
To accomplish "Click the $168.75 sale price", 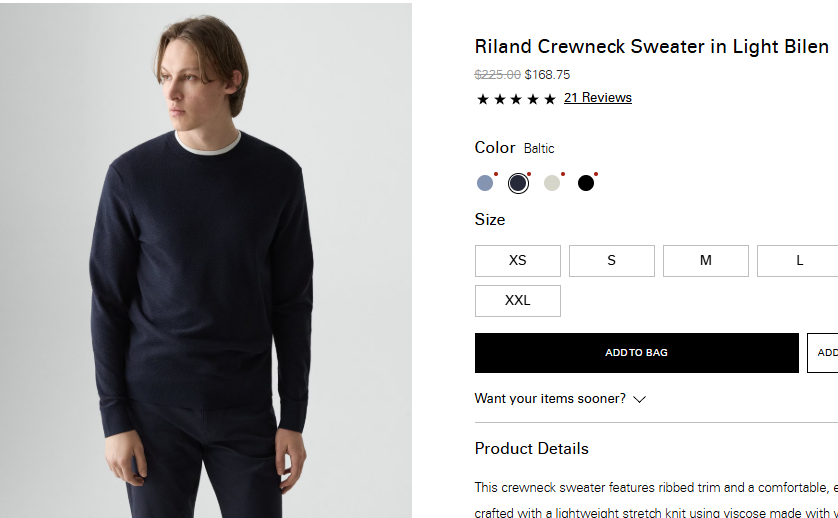I will click(547, 75).
